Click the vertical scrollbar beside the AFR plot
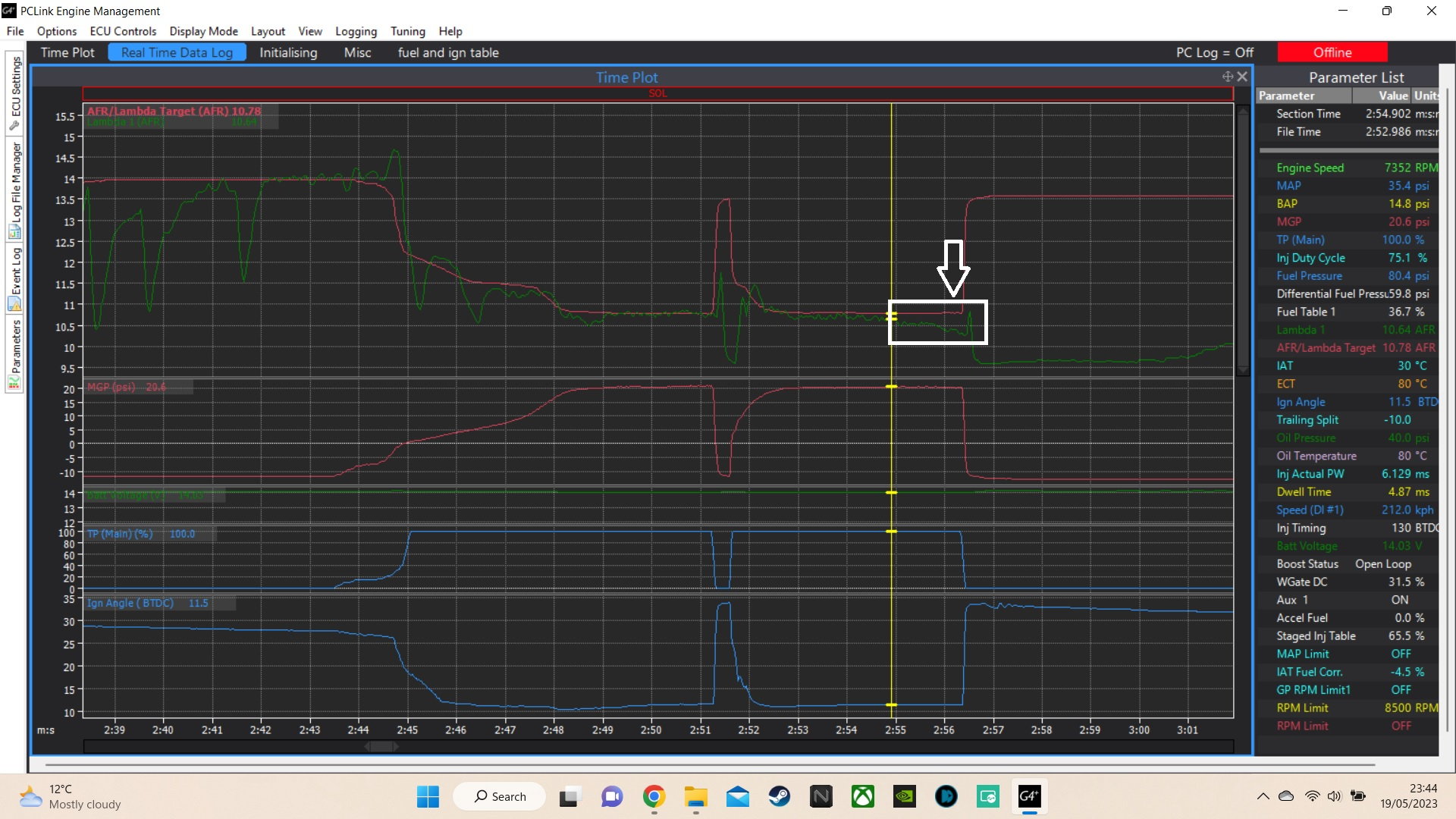The image size is (1456, 819). 1243,240
